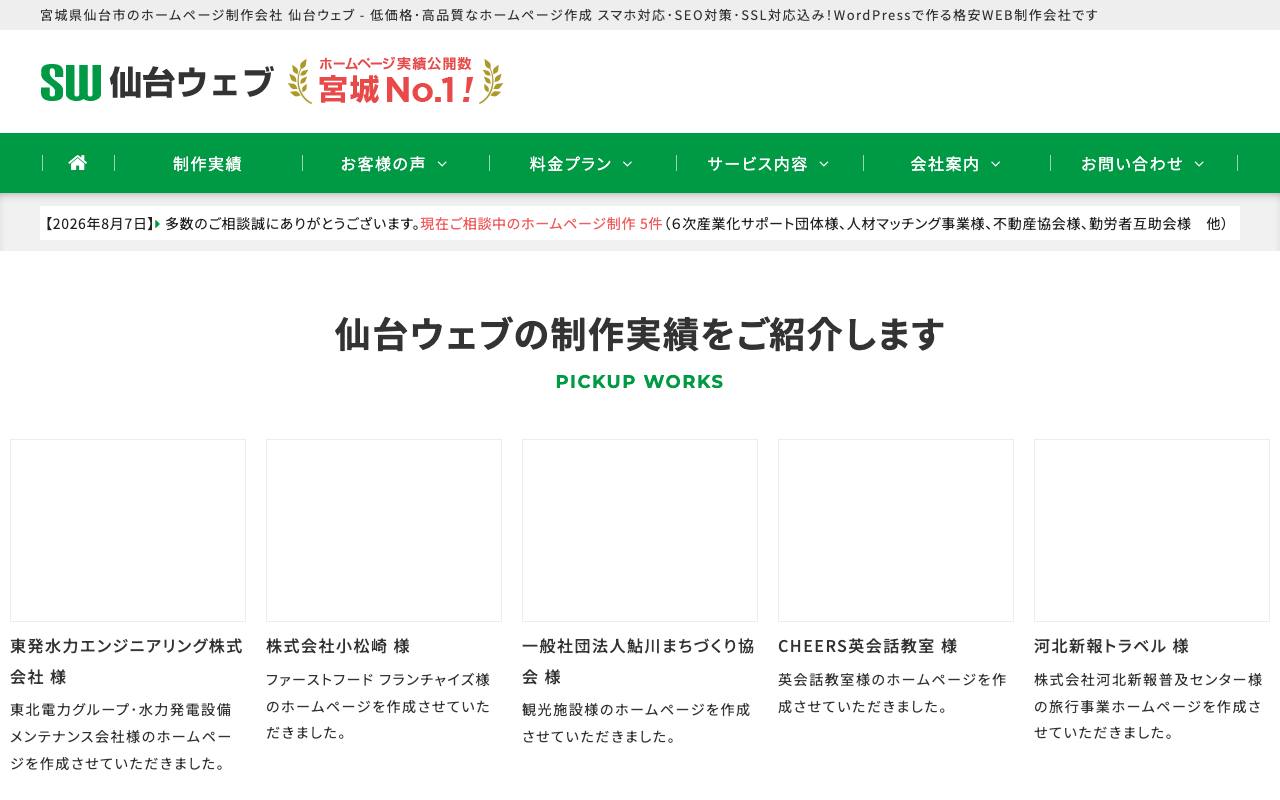This screenshot has width=1280, height=800.
Task: Click the 一般社団法人鮎川まちづくり協会 様 title
Action: (639, 661)
